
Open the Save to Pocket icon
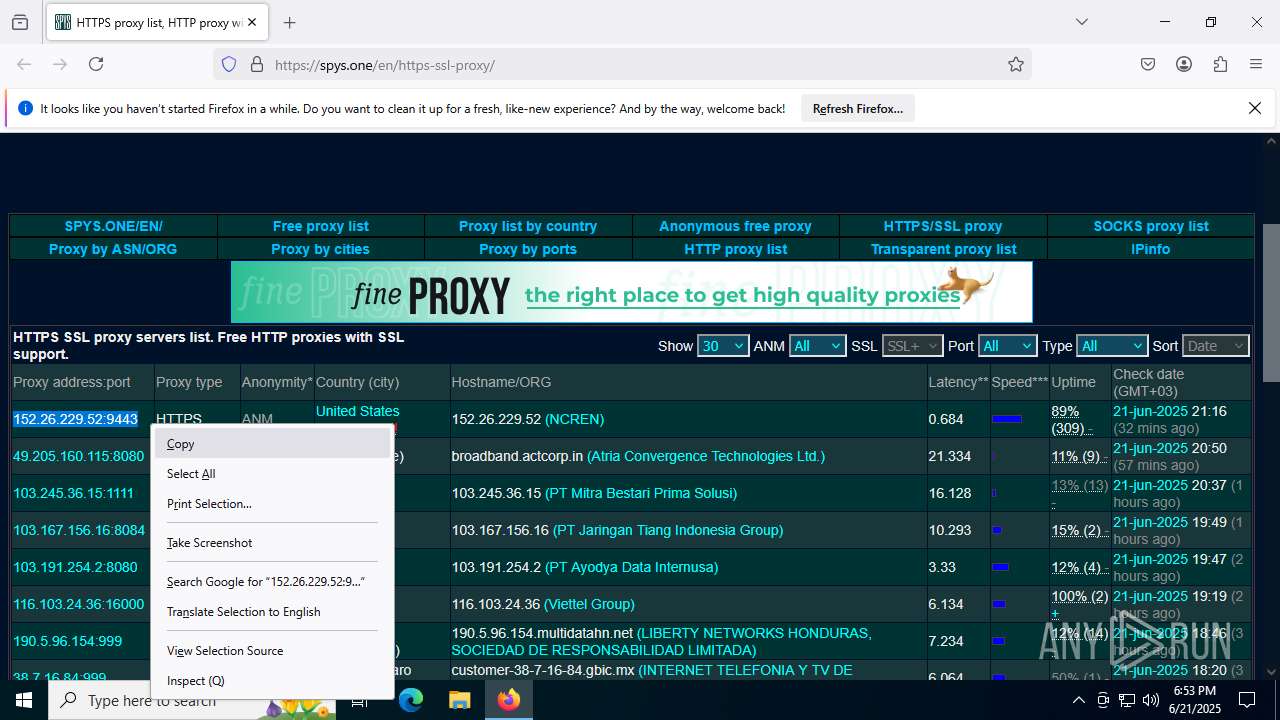coord(1148,64)
